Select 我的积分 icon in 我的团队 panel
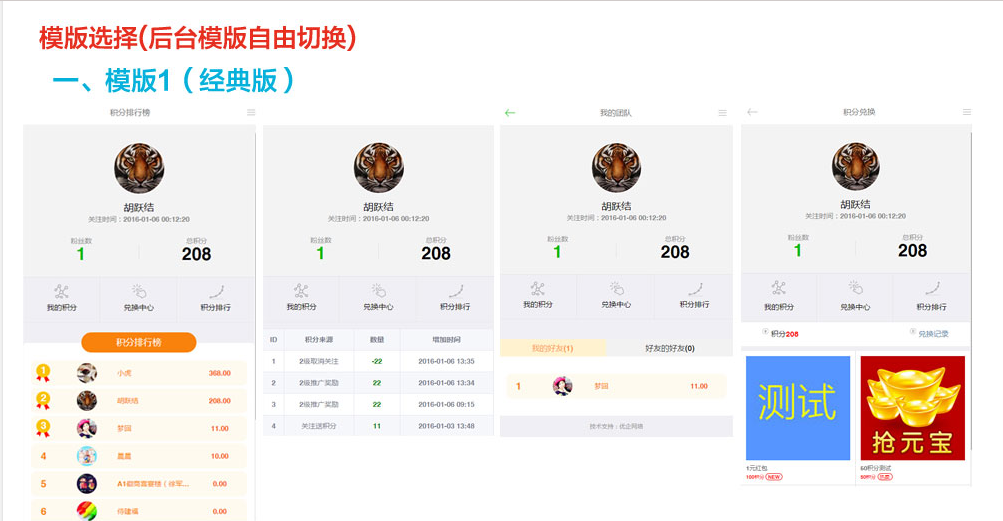Viewport: 1003px width, 521px height. tap(537, 289)
